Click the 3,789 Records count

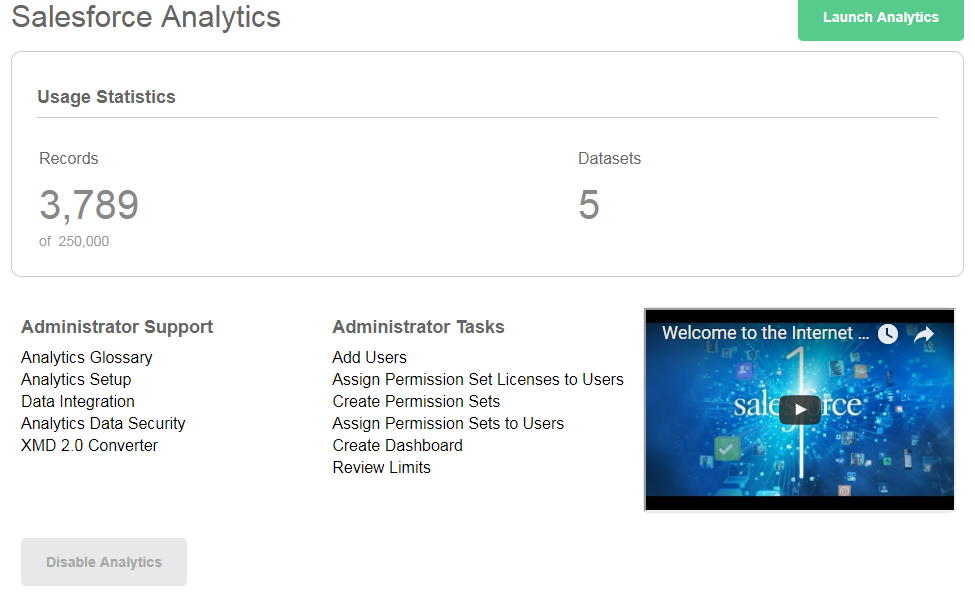pos(89,205)
